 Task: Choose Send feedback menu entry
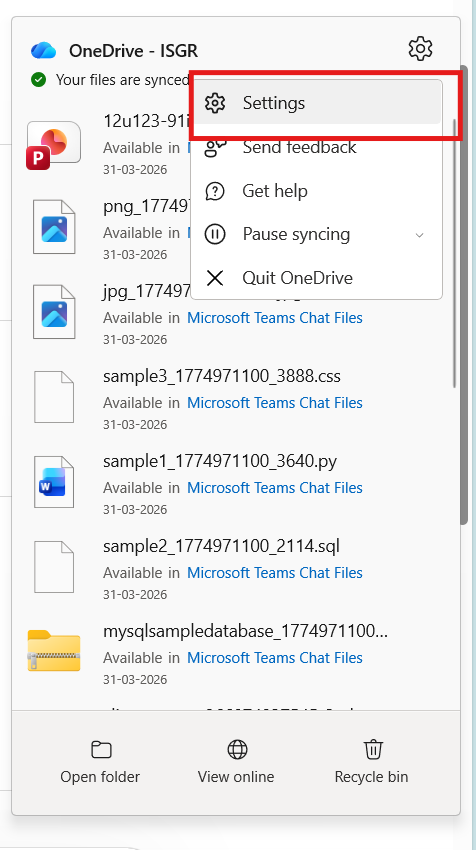tap(318, 147)
